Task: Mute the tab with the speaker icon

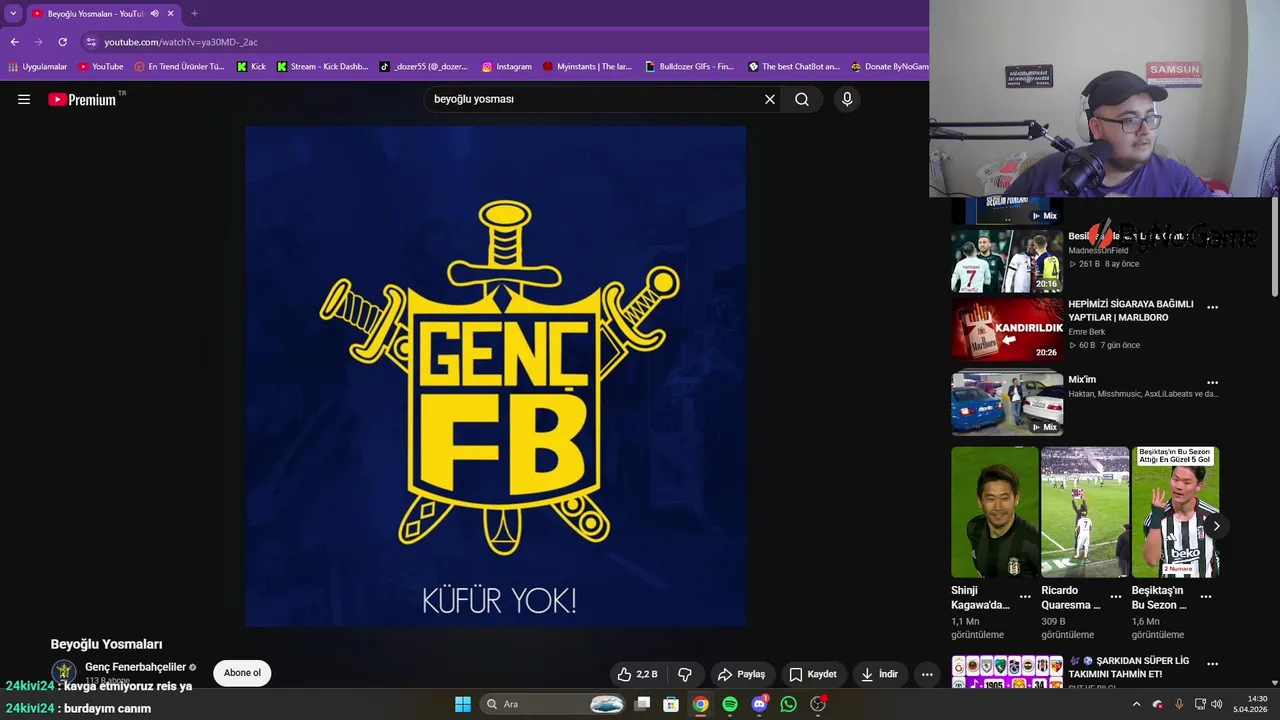Action: (154, 14)
